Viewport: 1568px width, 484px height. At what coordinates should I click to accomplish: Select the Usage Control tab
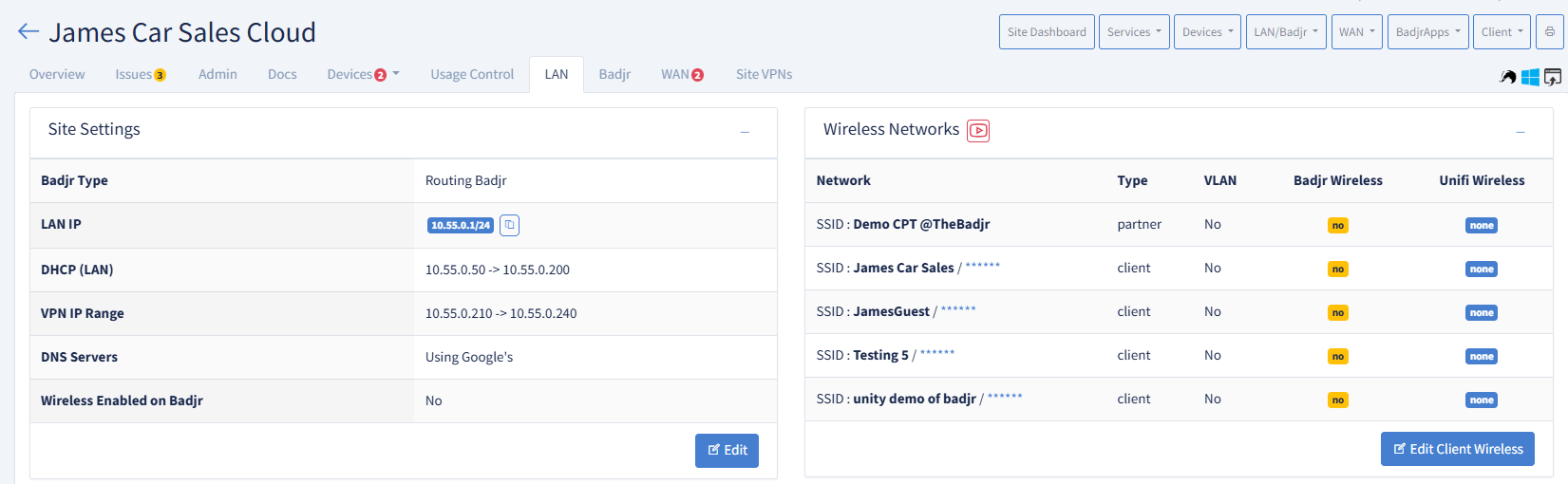pos(472,74)
